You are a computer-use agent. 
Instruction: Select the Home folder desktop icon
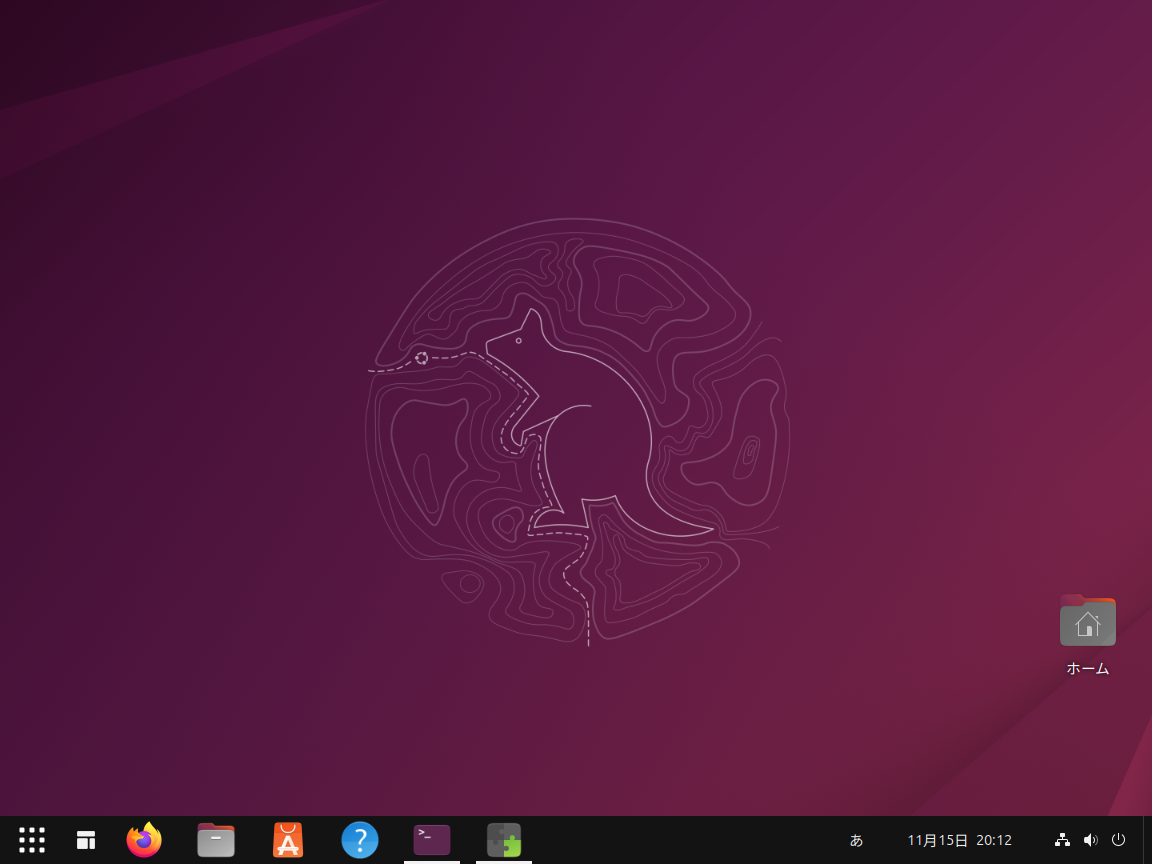coord(1088,622)
